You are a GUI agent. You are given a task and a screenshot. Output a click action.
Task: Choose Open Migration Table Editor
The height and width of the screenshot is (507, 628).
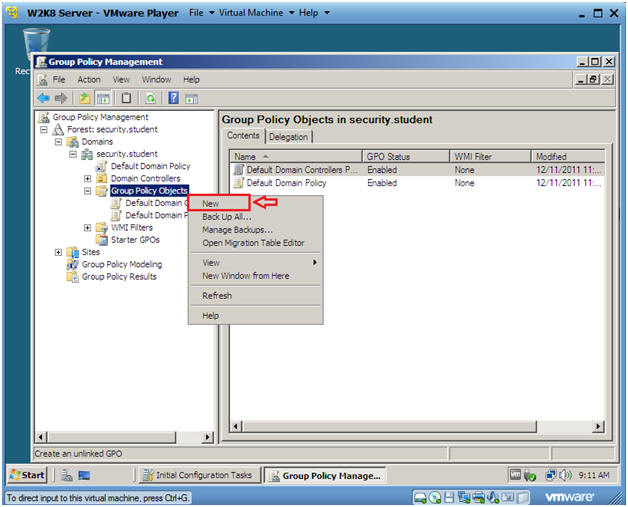point(256,243)
